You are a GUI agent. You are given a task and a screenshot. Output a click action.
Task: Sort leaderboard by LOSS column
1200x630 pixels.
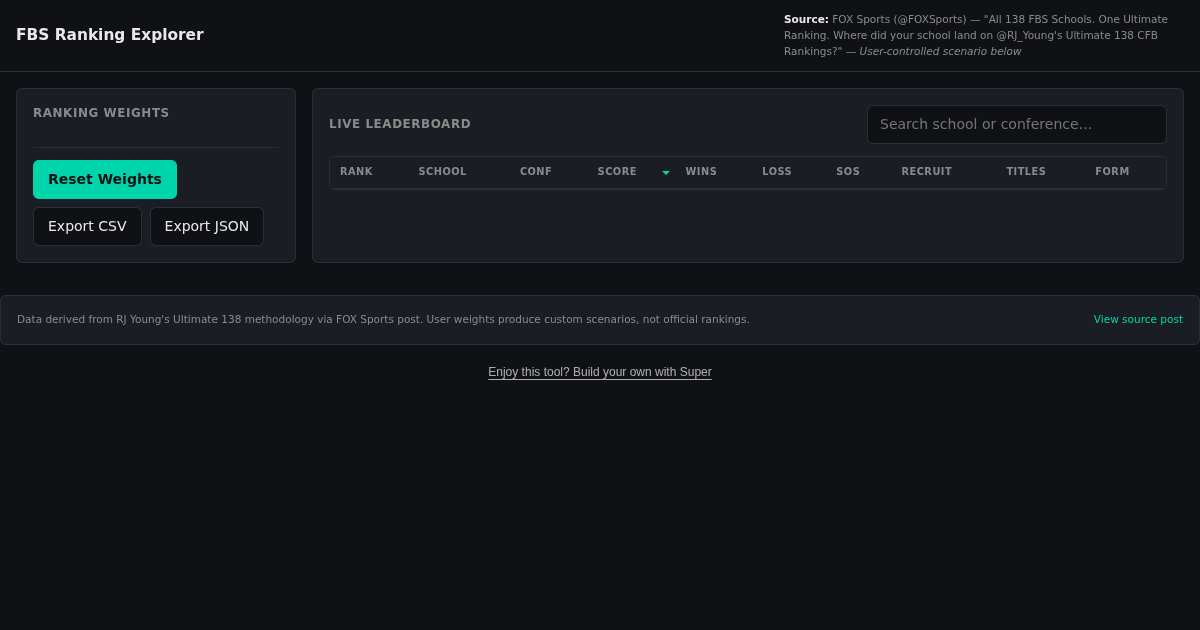tap(777, 172)
